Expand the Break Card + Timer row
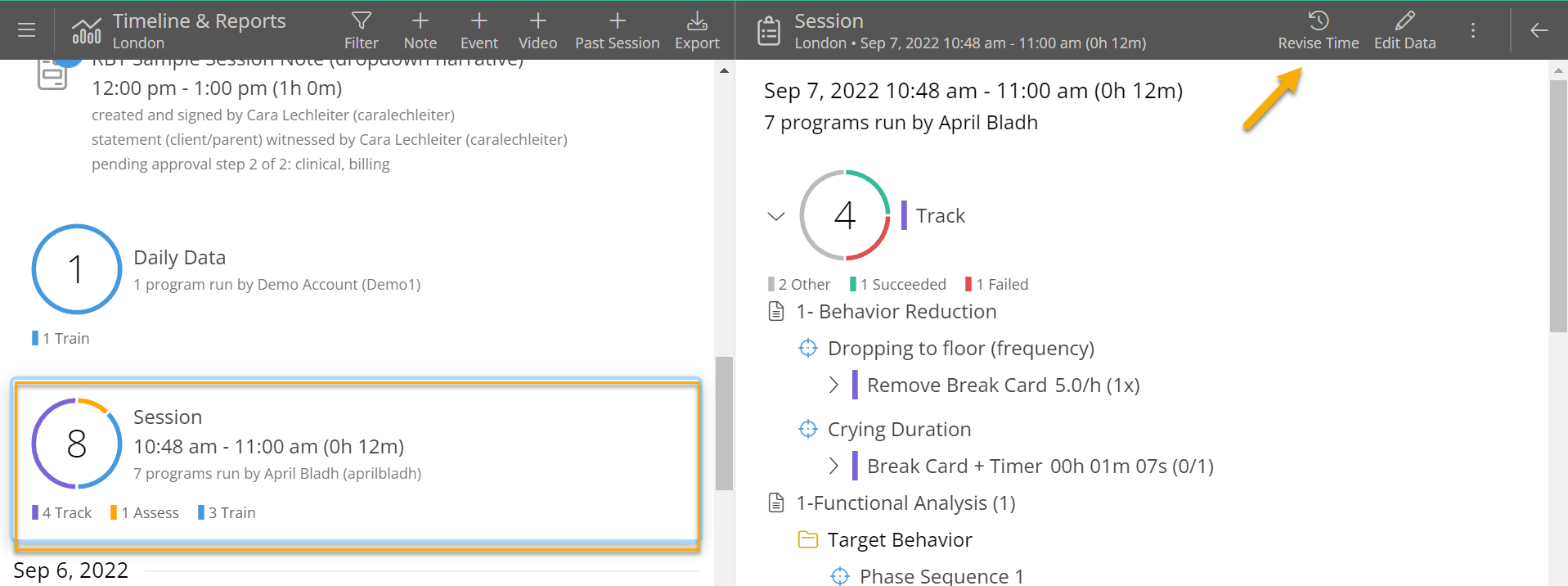Viewport: 1568px width, 586px height. click(x=833, y=466)
